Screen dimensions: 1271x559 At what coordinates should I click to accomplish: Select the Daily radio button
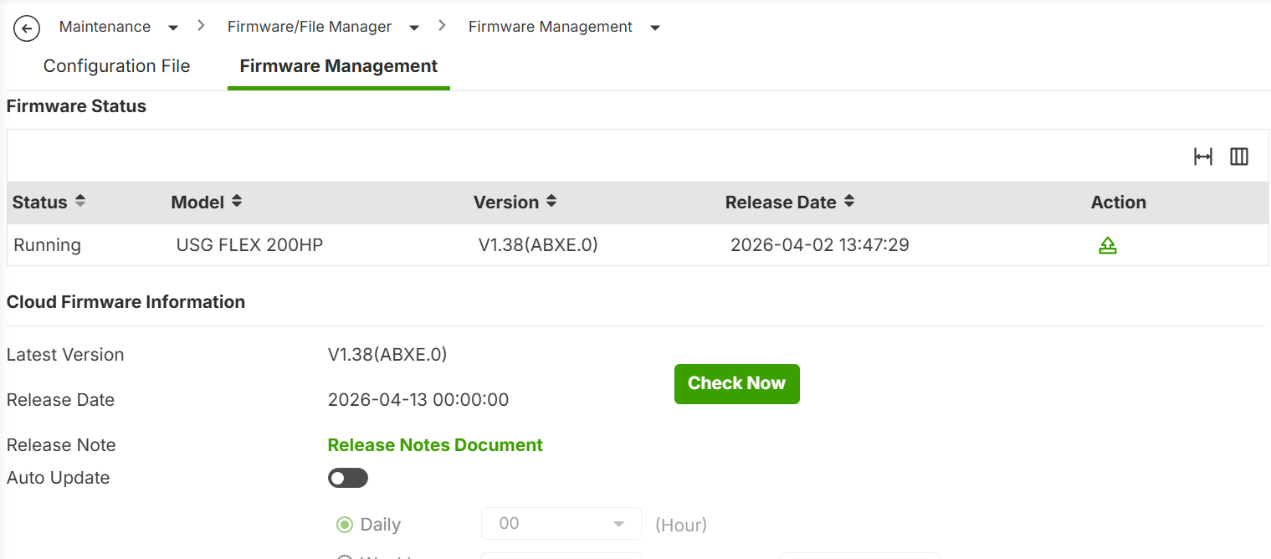coord(345,524)
